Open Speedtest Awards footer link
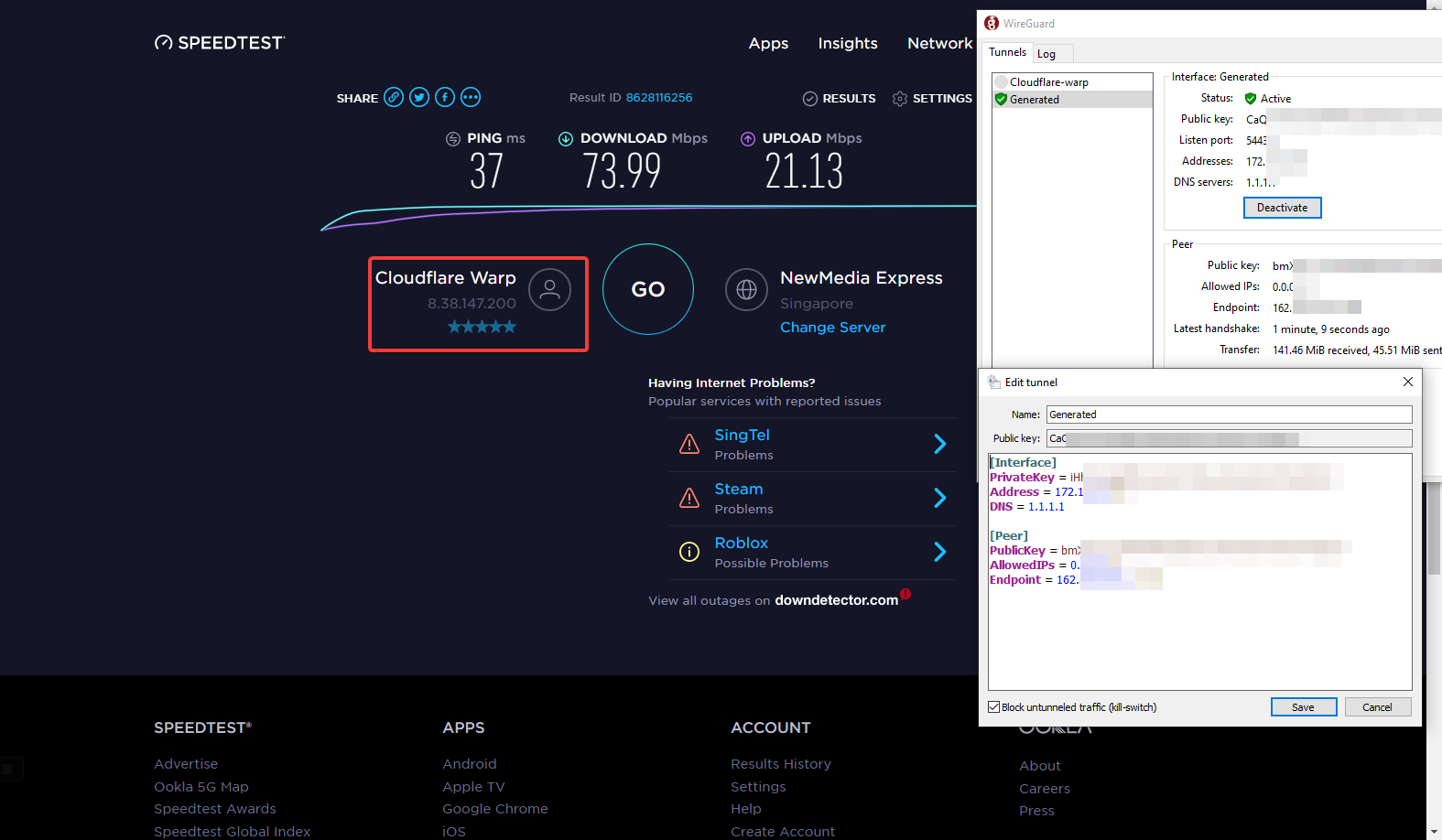This screenshot has width=1442, height=840. 215,809
